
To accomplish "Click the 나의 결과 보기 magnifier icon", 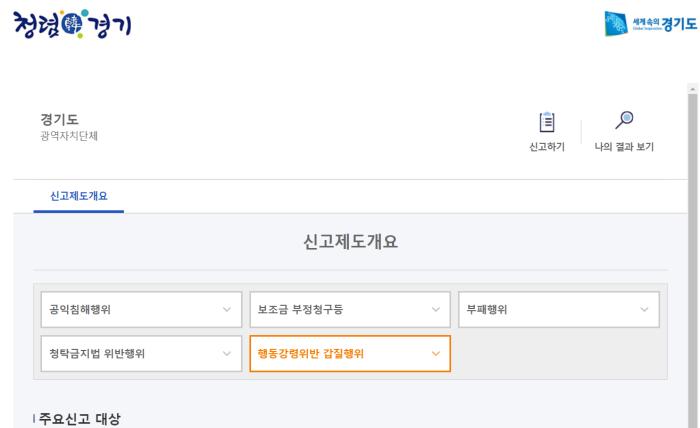I will click(x=624, y=120).
